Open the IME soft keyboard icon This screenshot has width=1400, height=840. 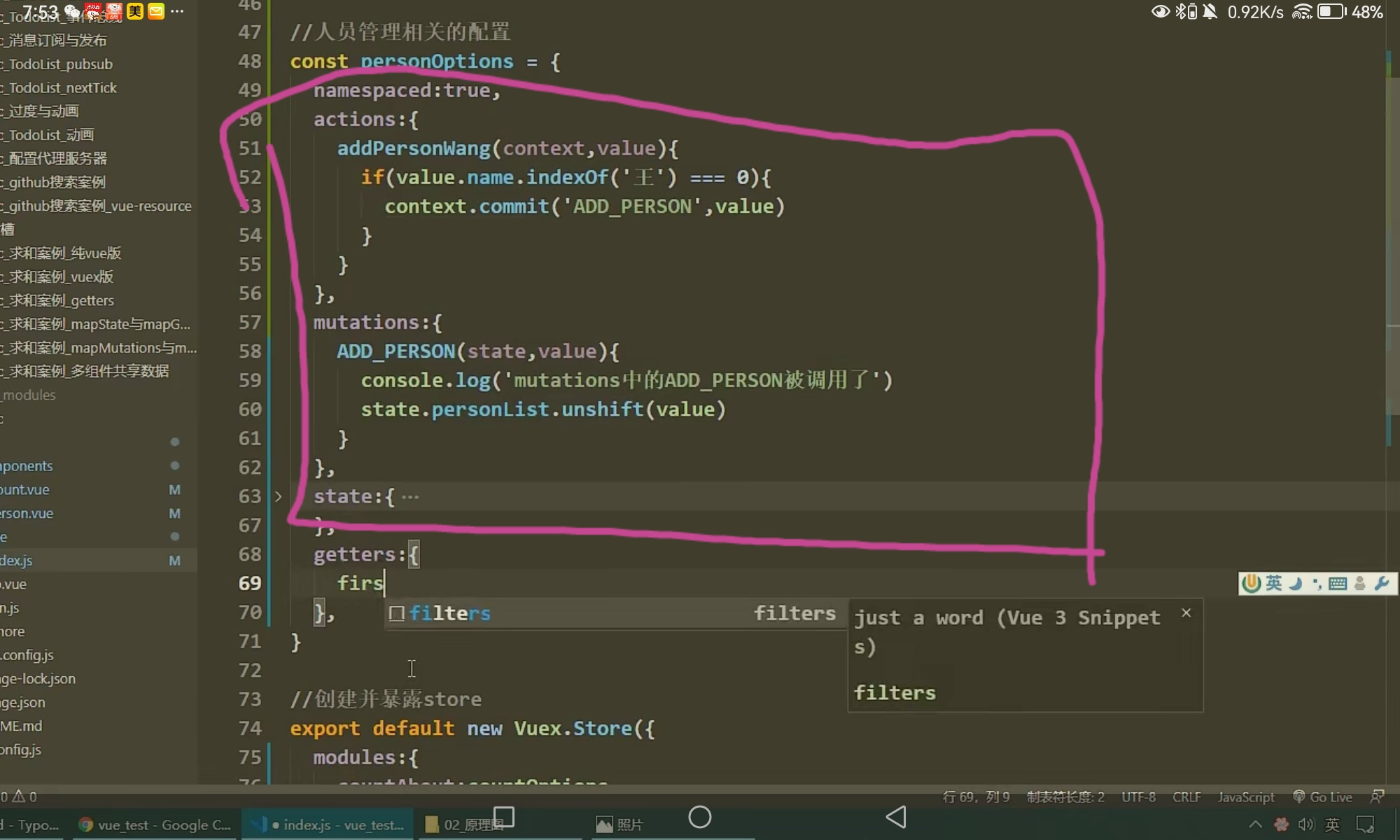click(x=1337, y=583)
